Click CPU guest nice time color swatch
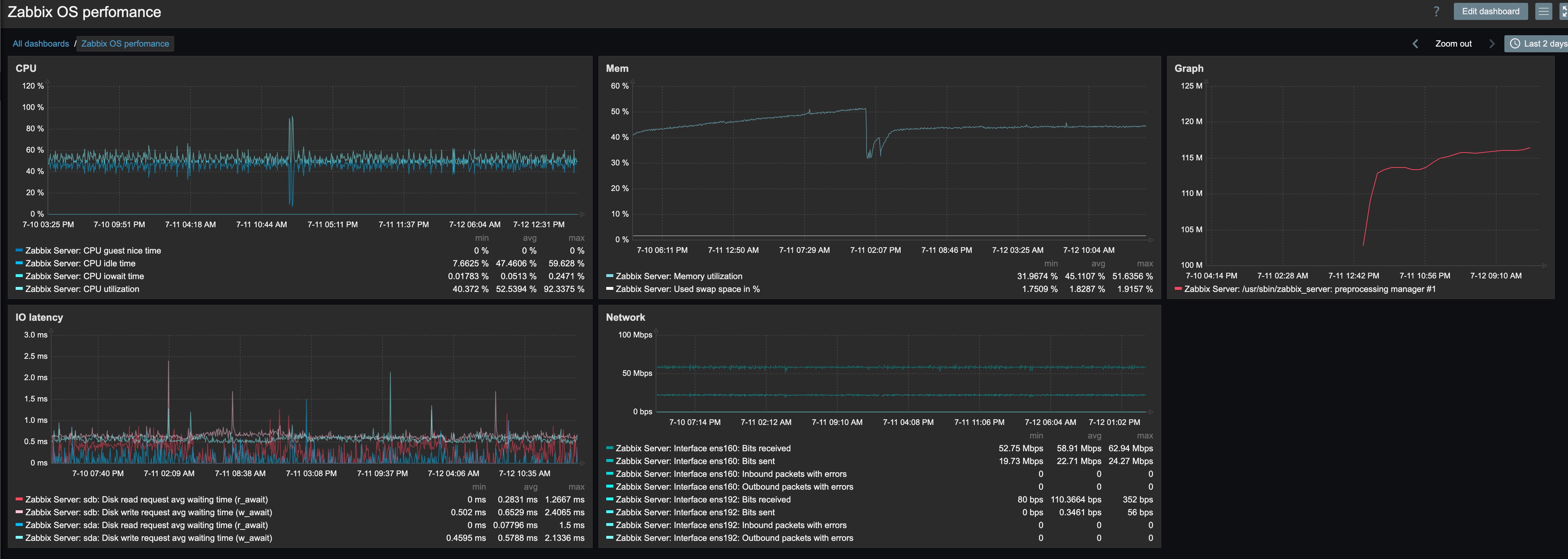 pos(19,250)
